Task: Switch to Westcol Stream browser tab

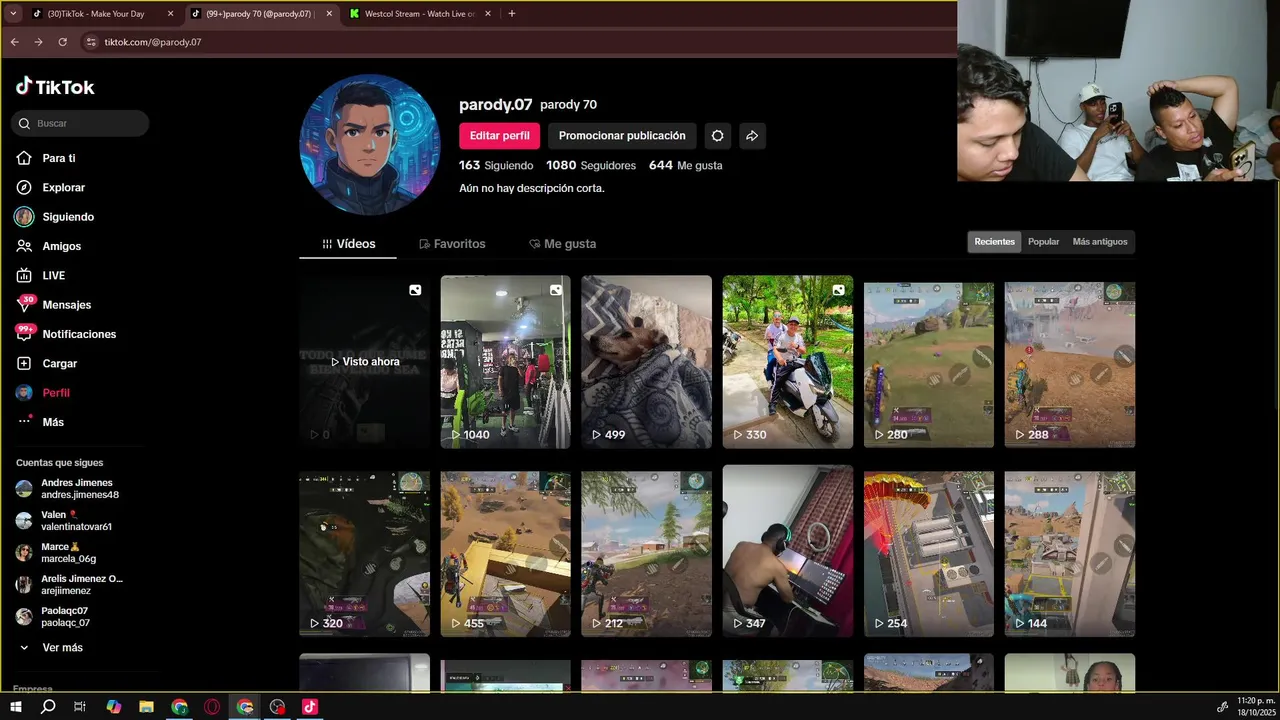Action: coord(418,14)
